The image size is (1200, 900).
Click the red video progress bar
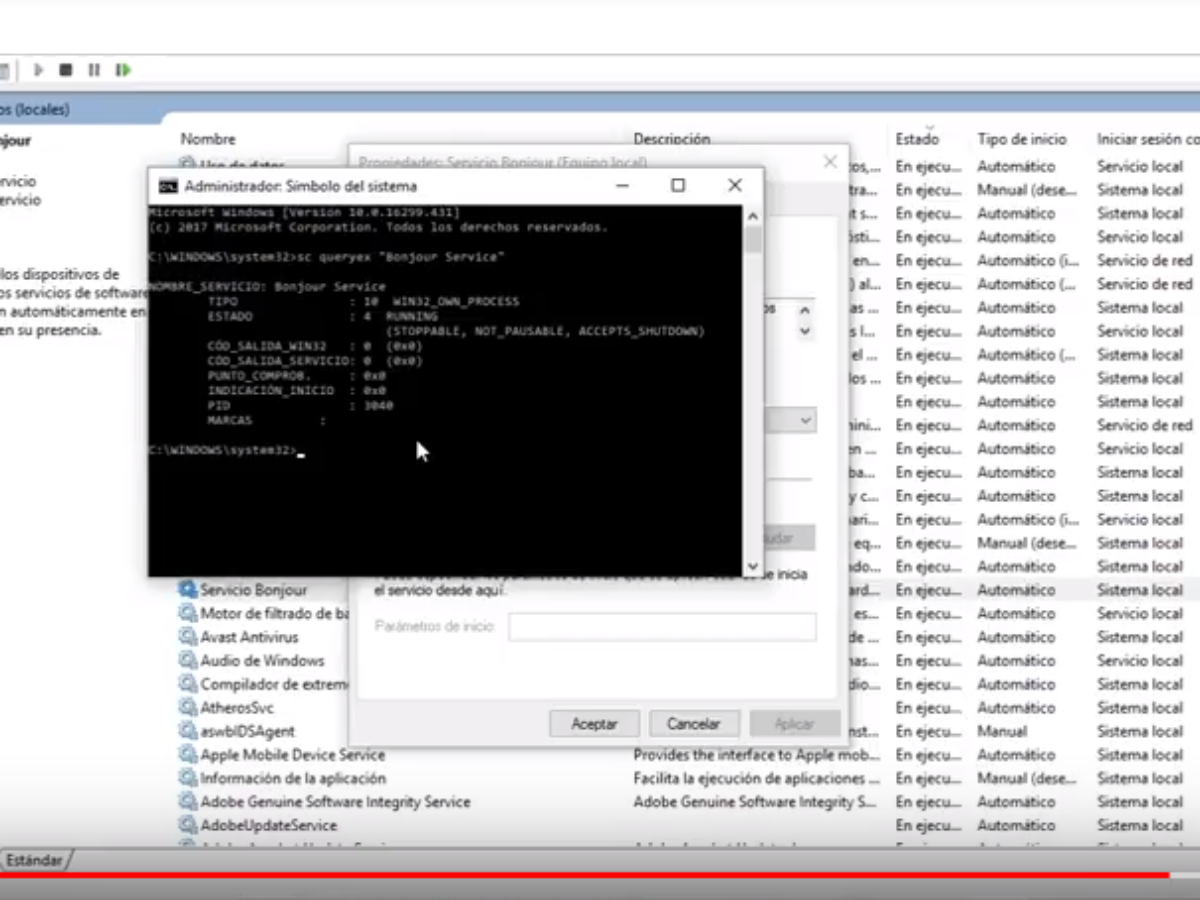point(600,876)
